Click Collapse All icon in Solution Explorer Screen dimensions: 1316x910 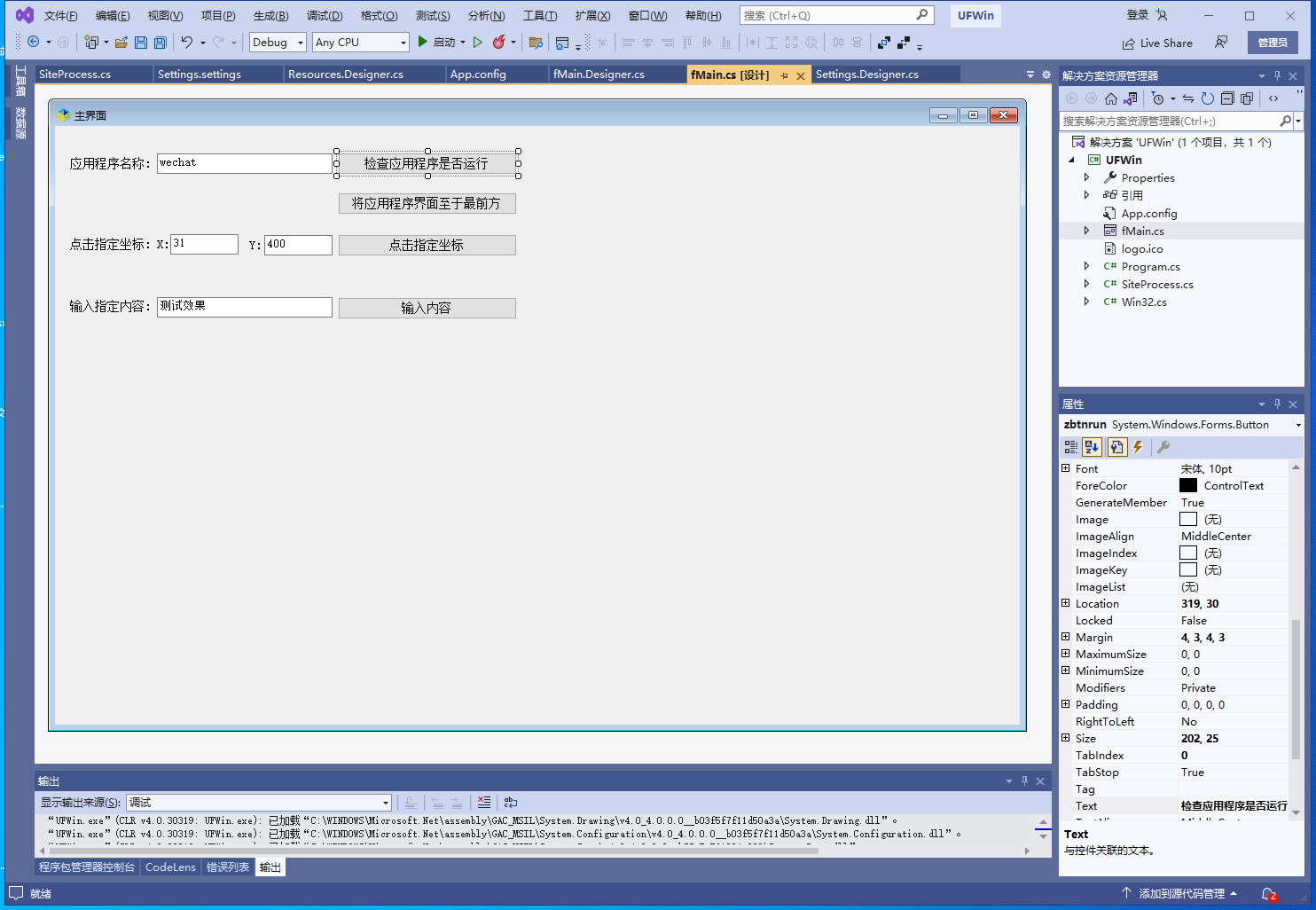coord(1227,98)
